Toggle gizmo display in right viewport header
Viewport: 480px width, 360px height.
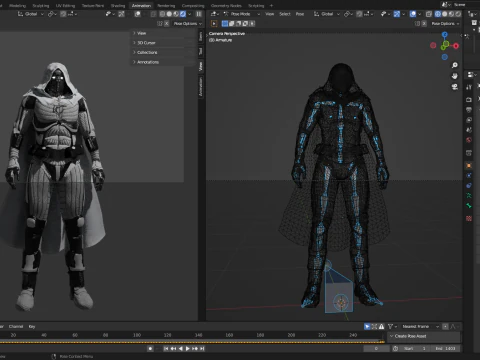397,14
